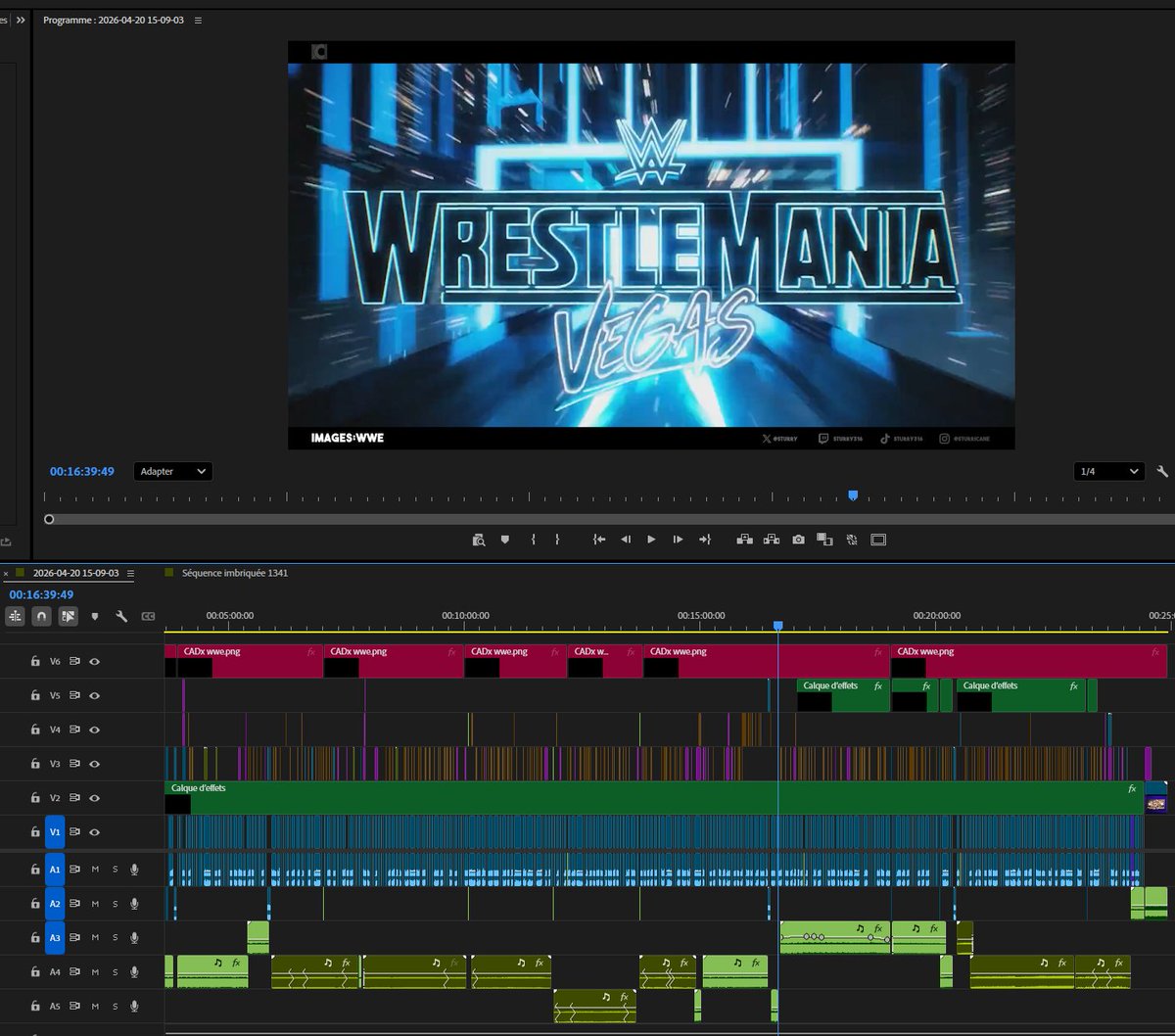Click the timeline panel timecode
The height and width of the screenshot is (1036, 1175).
click(41, 594)
